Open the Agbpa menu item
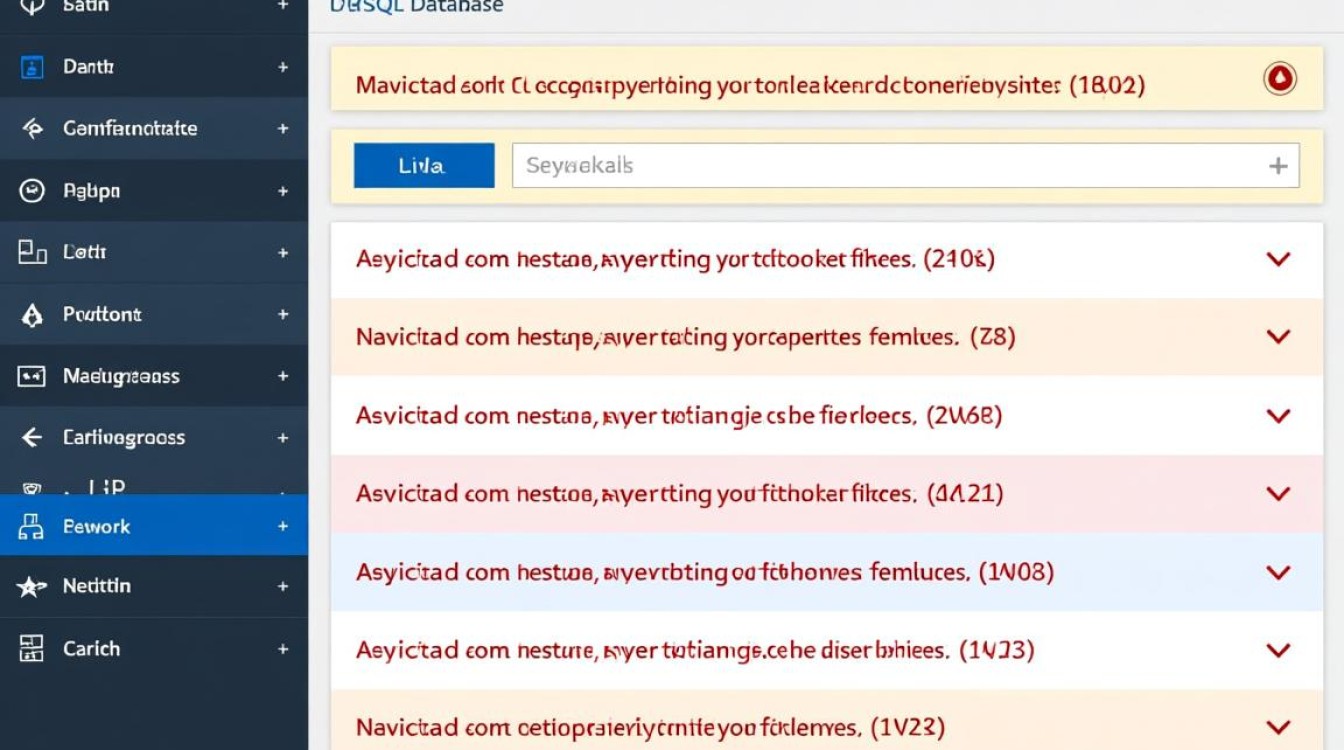The image size is (1344, 750). point(154,191)
